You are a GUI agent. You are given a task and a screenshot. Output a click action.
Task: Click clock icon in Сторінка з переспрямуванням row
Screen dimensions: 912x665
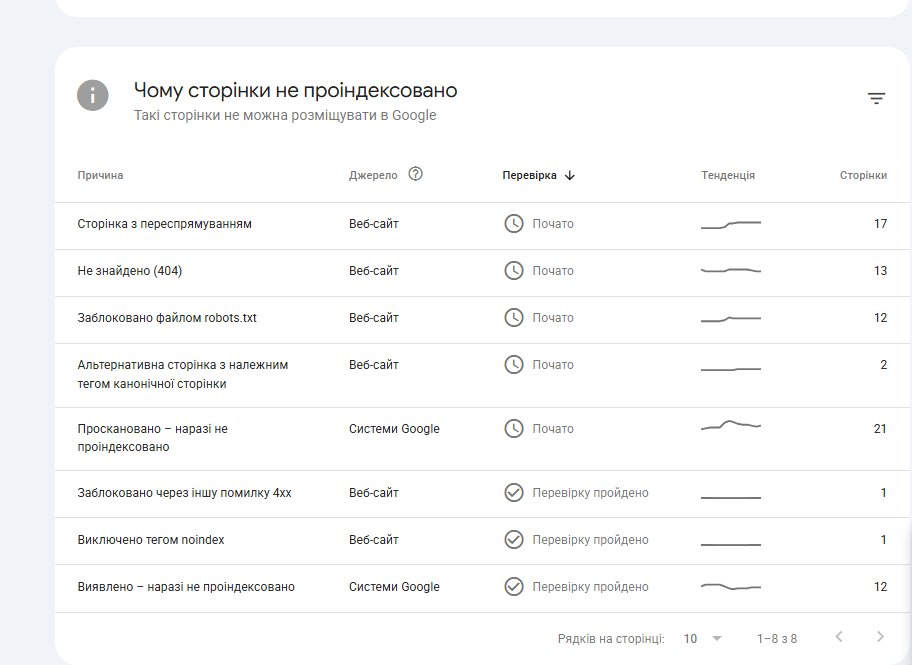click(514, 223)
